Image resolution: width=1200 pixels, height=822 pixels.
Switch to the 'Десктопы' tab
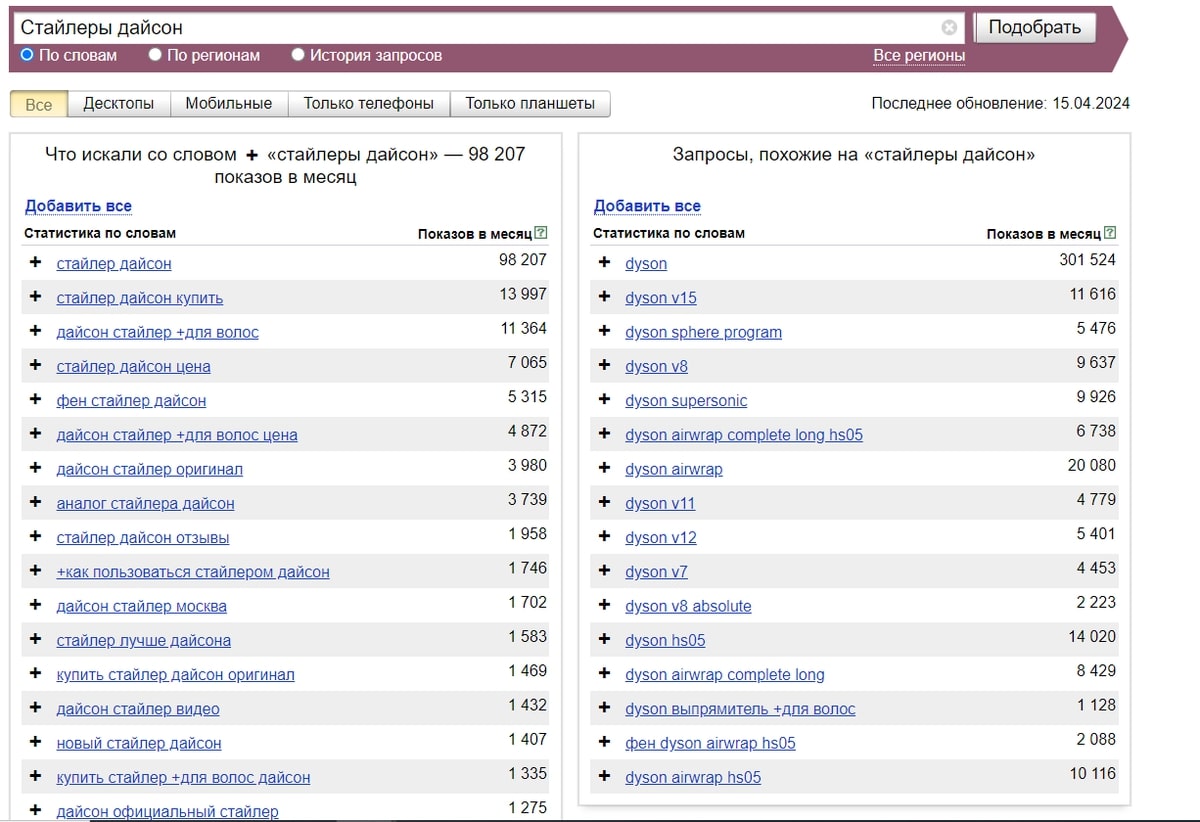pos(119,104)
